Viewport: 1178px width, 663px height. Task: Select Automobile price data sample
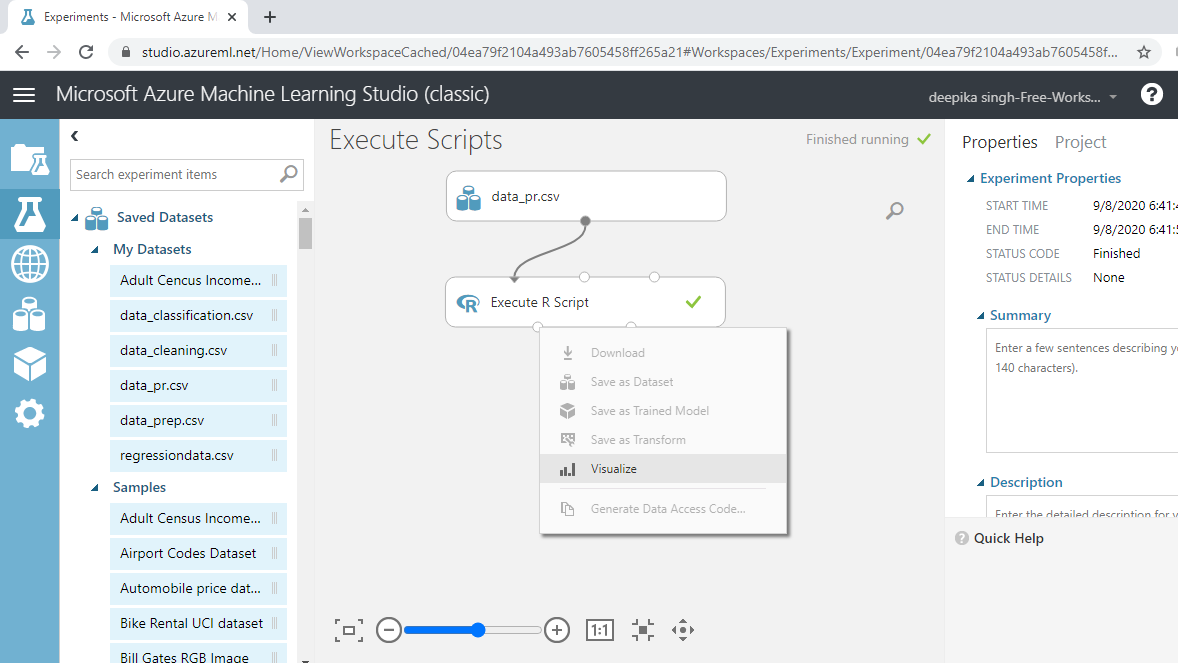[x=198, y=589]
